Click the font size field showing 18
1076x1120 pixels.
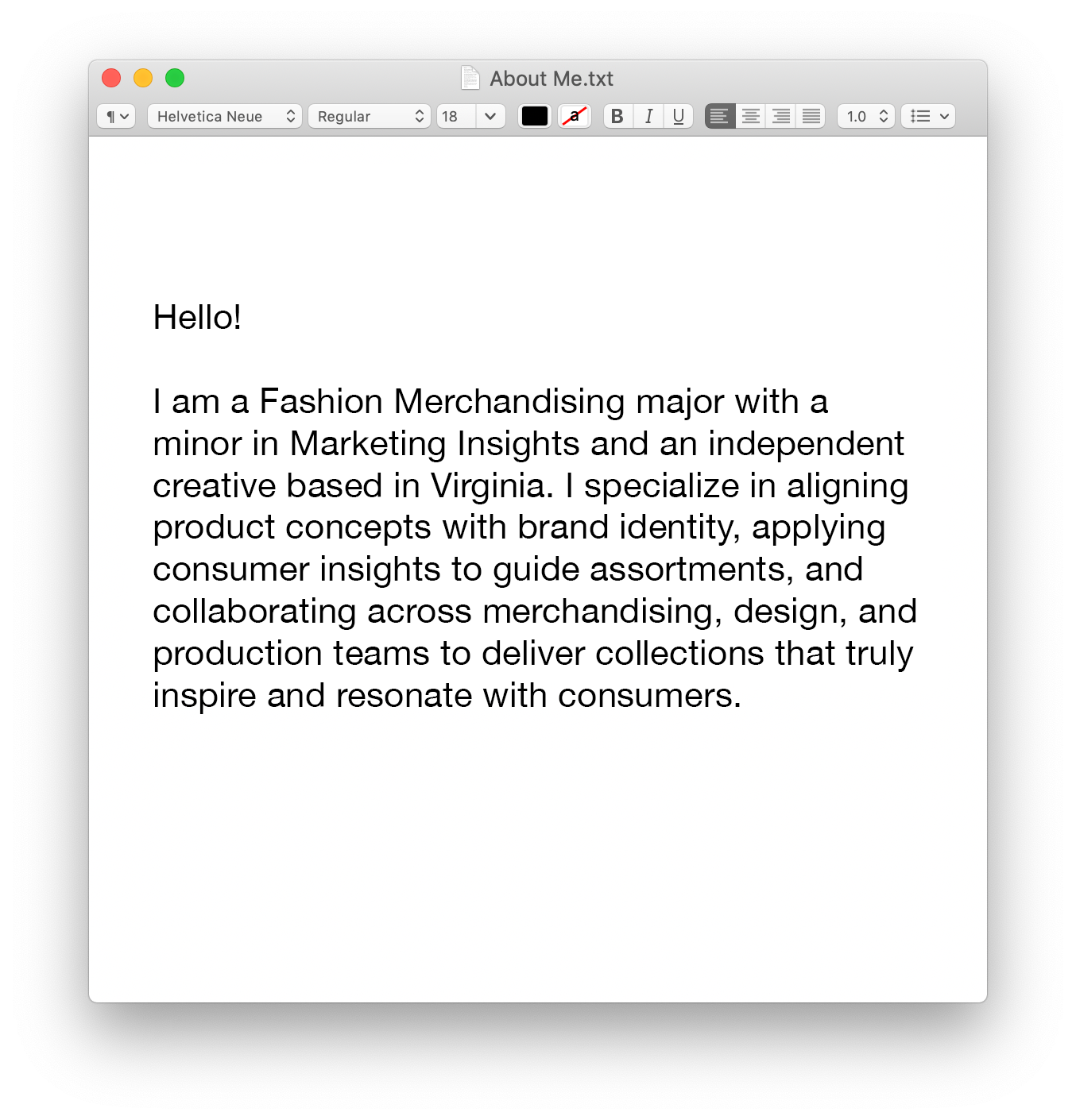pos(456,116)
